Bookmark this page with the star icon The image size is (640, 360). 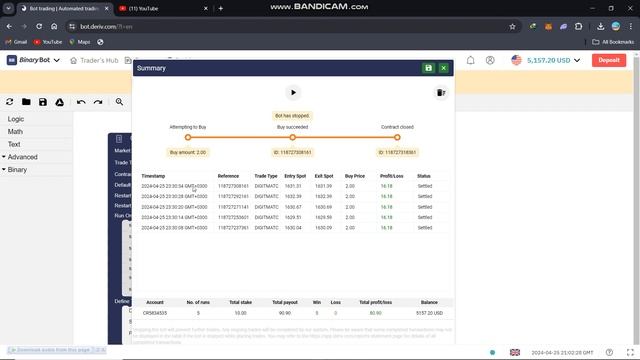coord(512,27)
